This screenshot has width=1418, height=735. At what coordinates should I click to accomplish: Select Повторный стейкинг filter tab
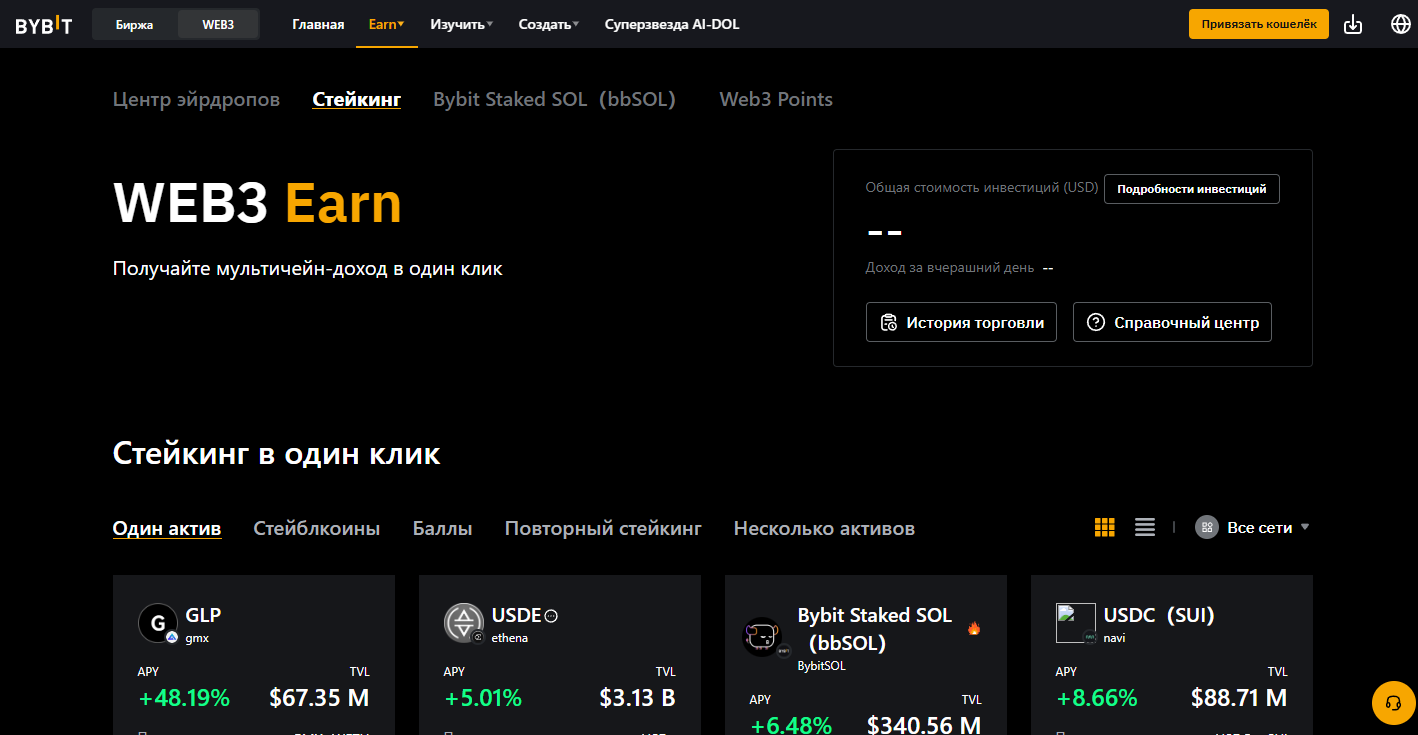pyautogui.click(x=603, y=528)
